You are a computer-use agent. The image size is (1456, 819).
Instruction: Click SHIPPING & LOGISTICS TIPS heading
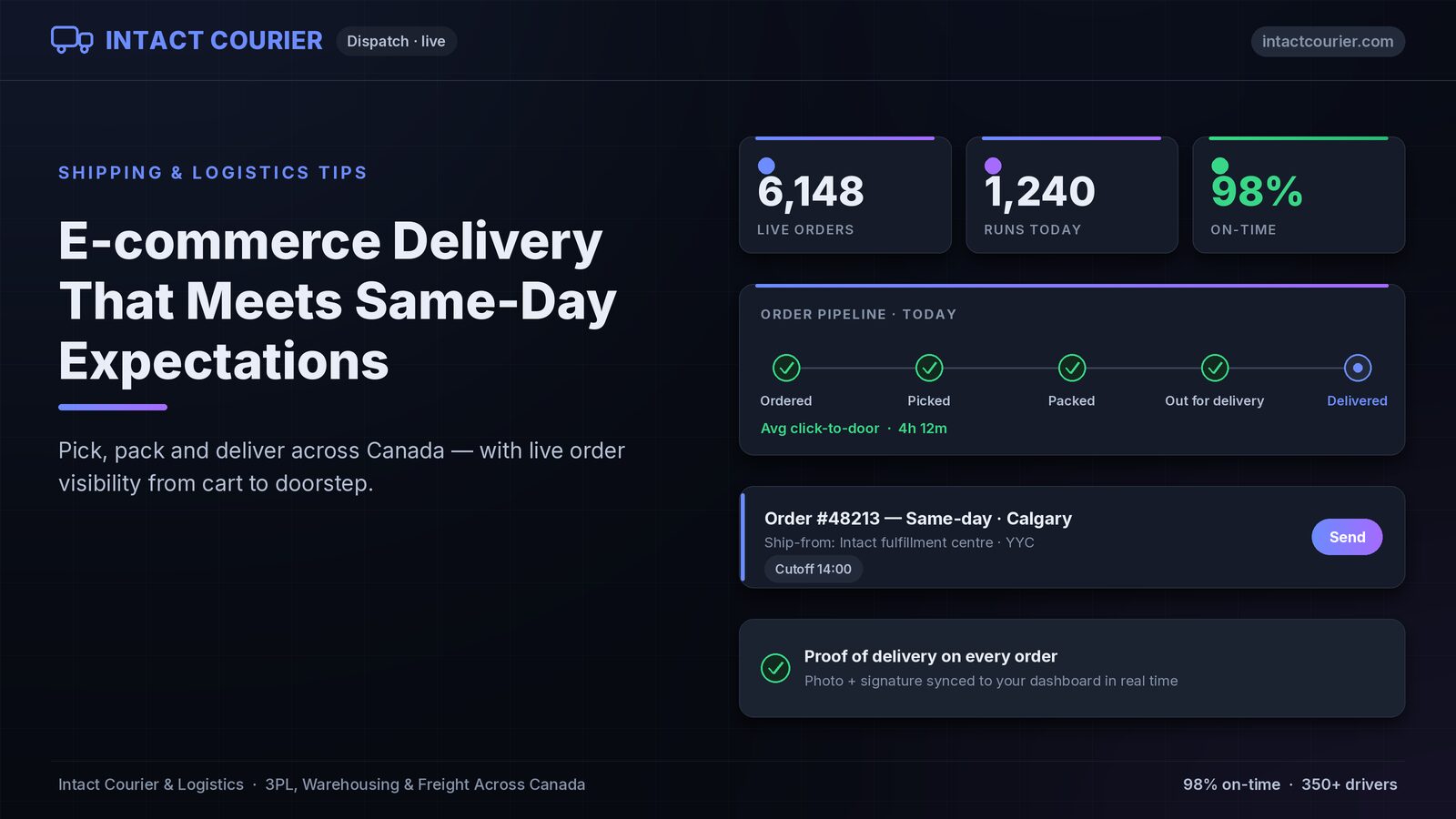coord(213,173)
